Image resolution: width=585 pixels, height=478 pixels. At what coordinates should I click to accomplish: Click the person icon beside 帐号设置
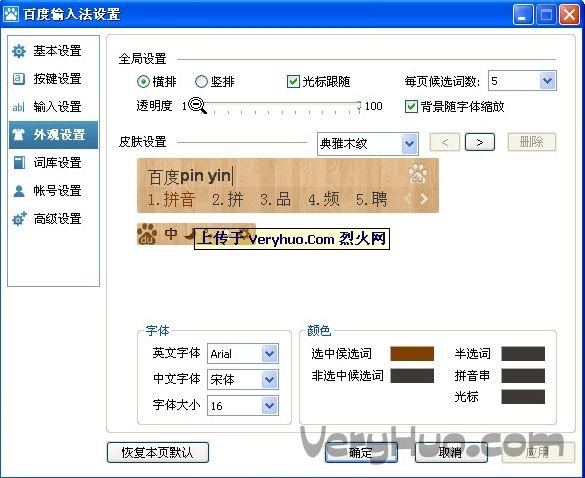pyautogui.click(x=19, y=191)
